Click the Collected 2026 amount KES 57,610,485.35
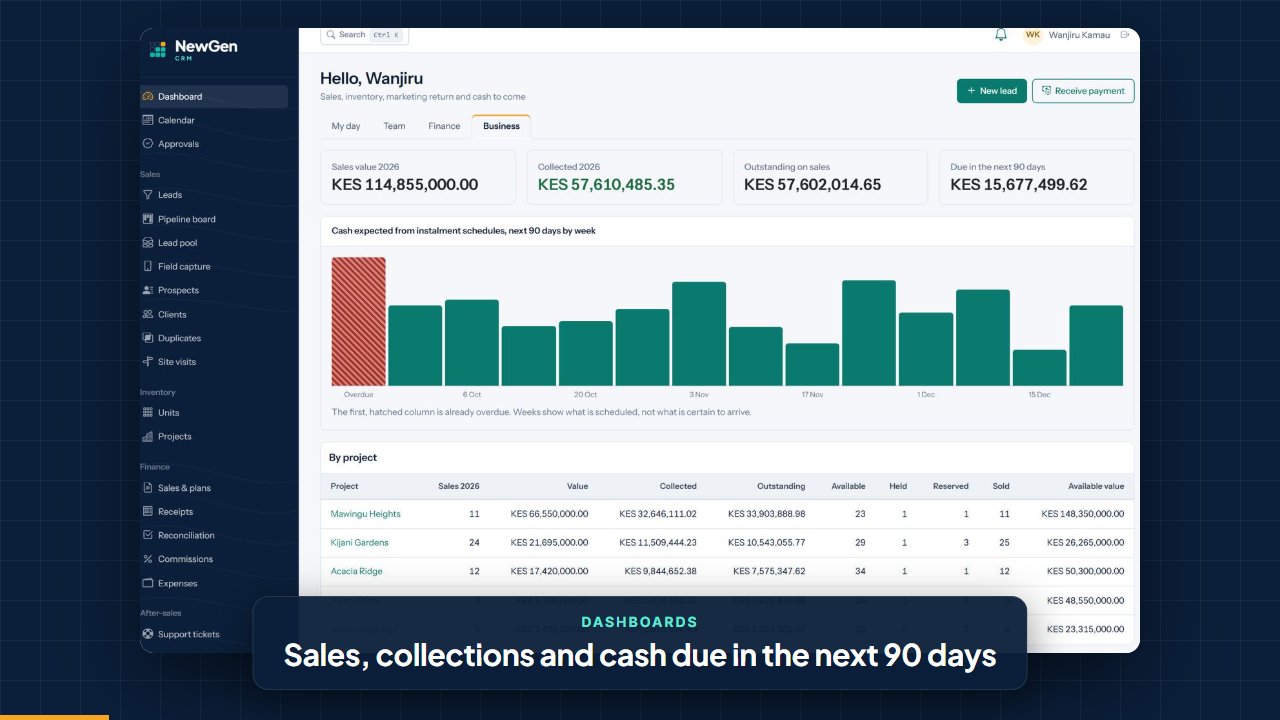 point(606,185)
